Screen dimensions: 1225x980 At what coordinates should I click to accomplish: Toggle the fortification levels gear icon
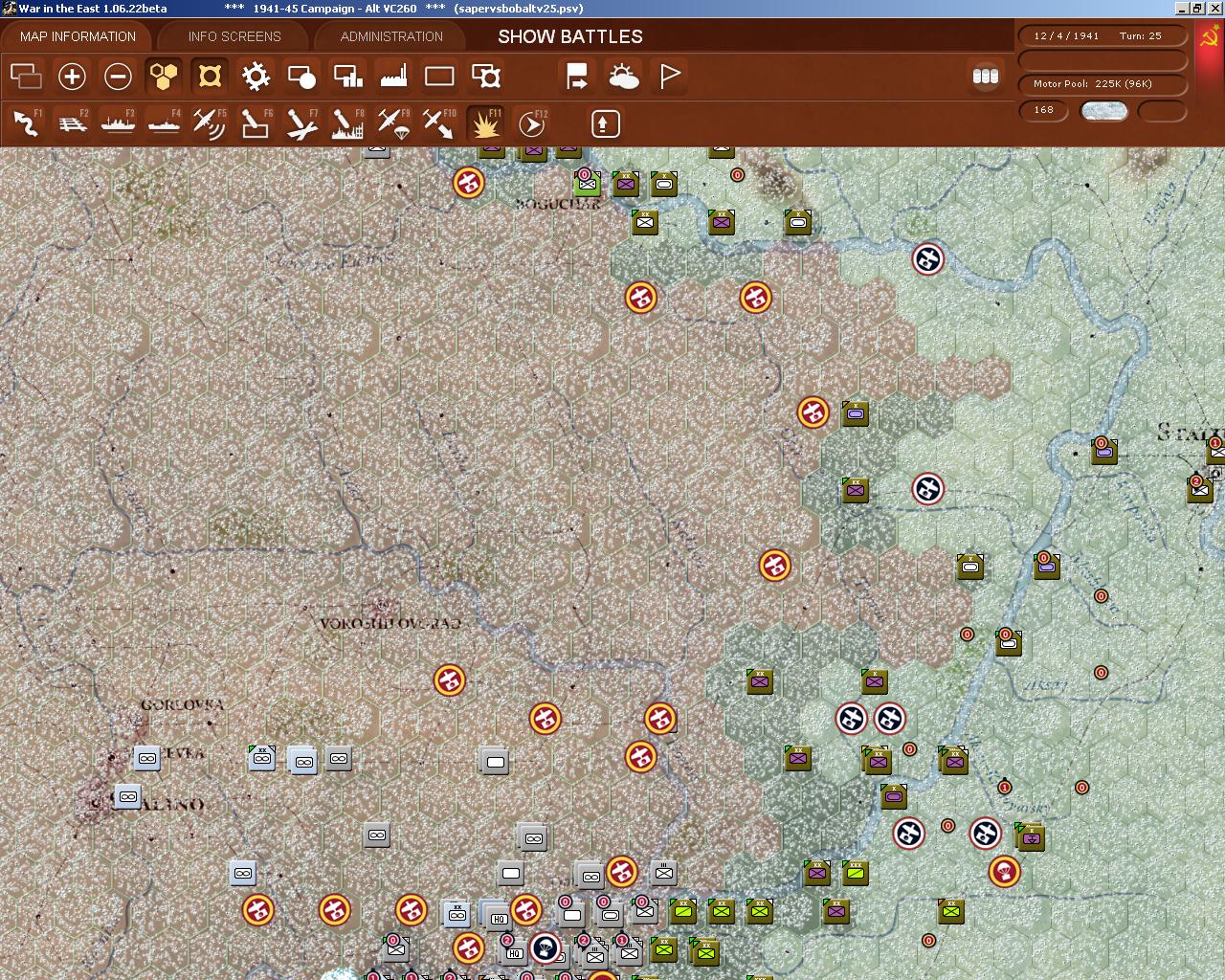[x=256, y=77]
